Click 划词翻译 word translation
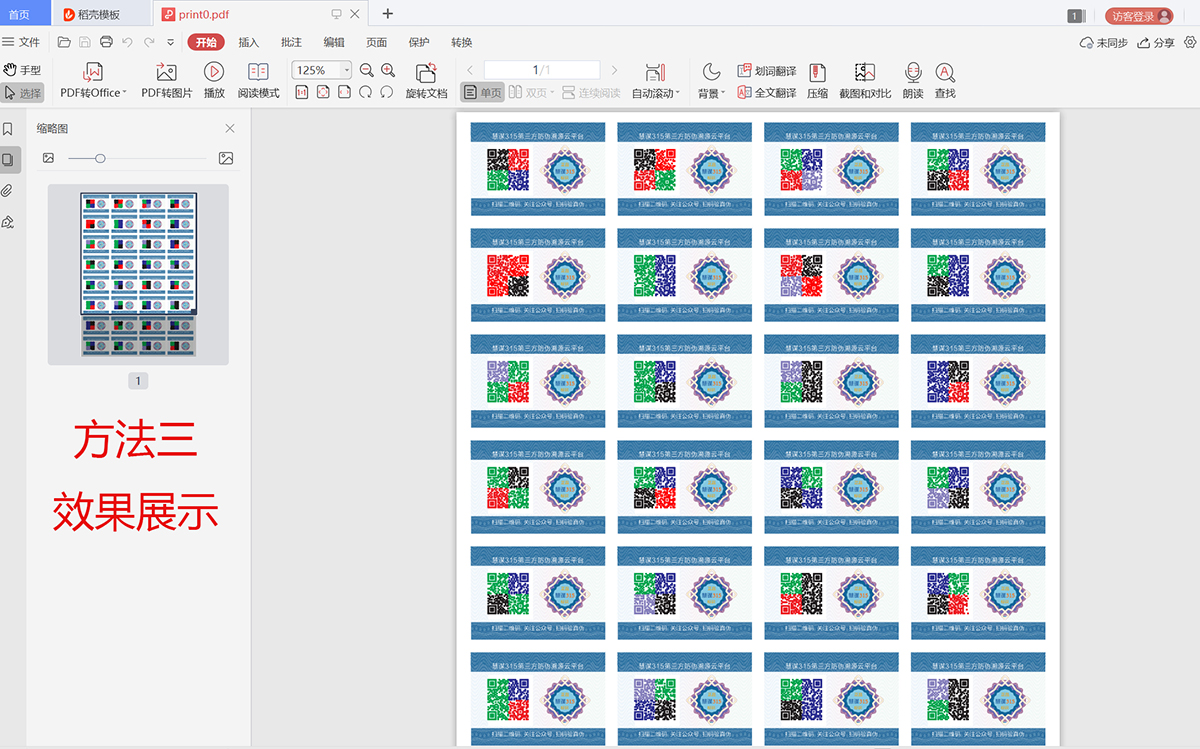 (x=767, y=71)
